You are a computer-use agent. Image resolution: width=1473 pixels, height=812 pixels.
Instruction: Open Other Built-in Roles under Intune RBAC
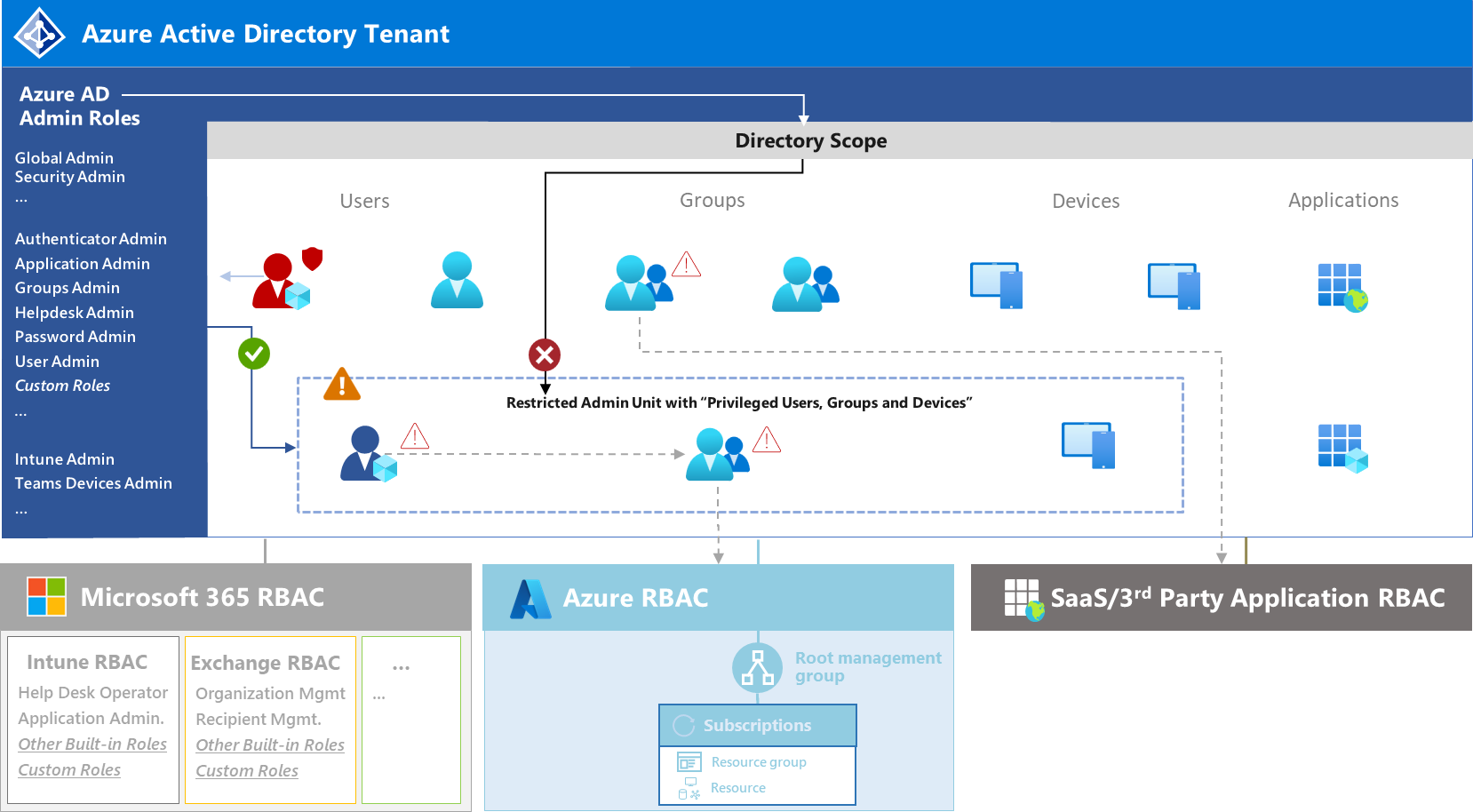[92, 744]
